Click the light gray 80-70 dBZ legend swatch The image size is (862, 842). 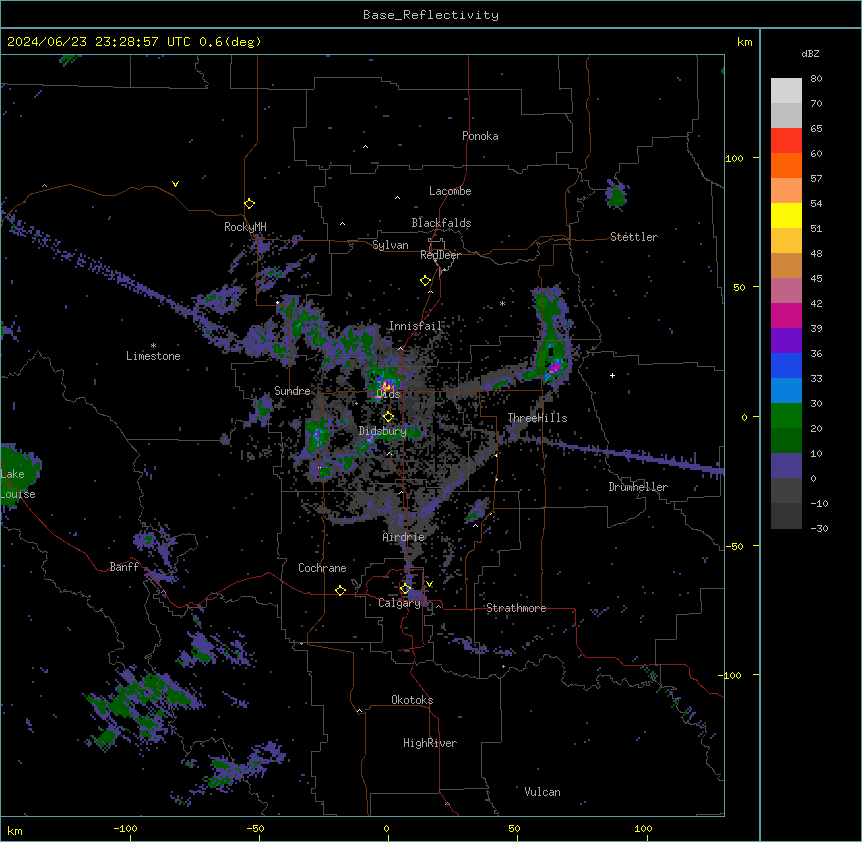coord(786,91)
